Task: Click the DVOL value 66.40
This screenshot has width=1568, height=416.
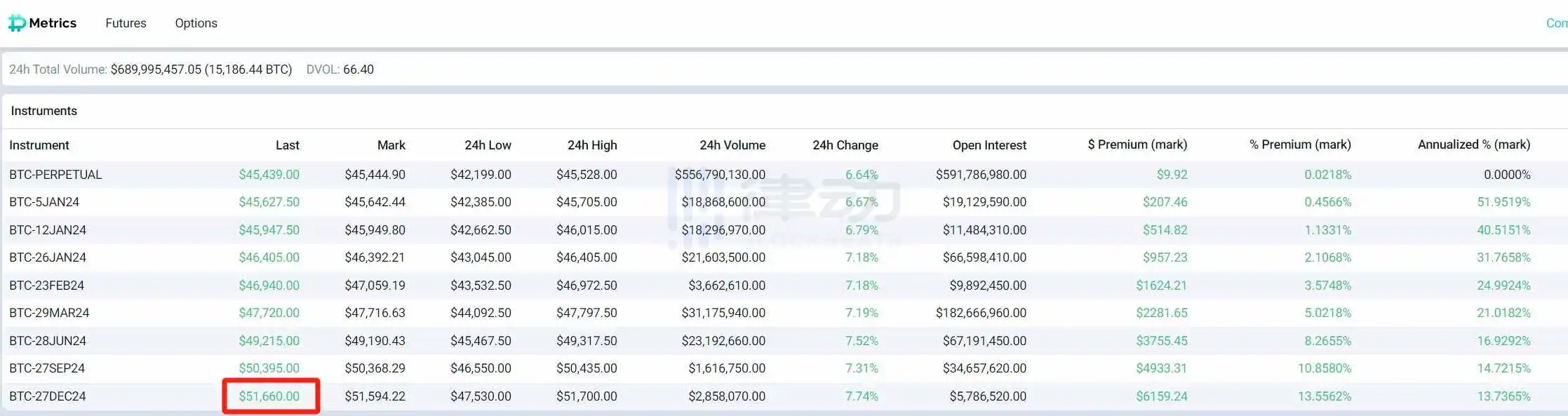Action: click(x=358, y=69)
